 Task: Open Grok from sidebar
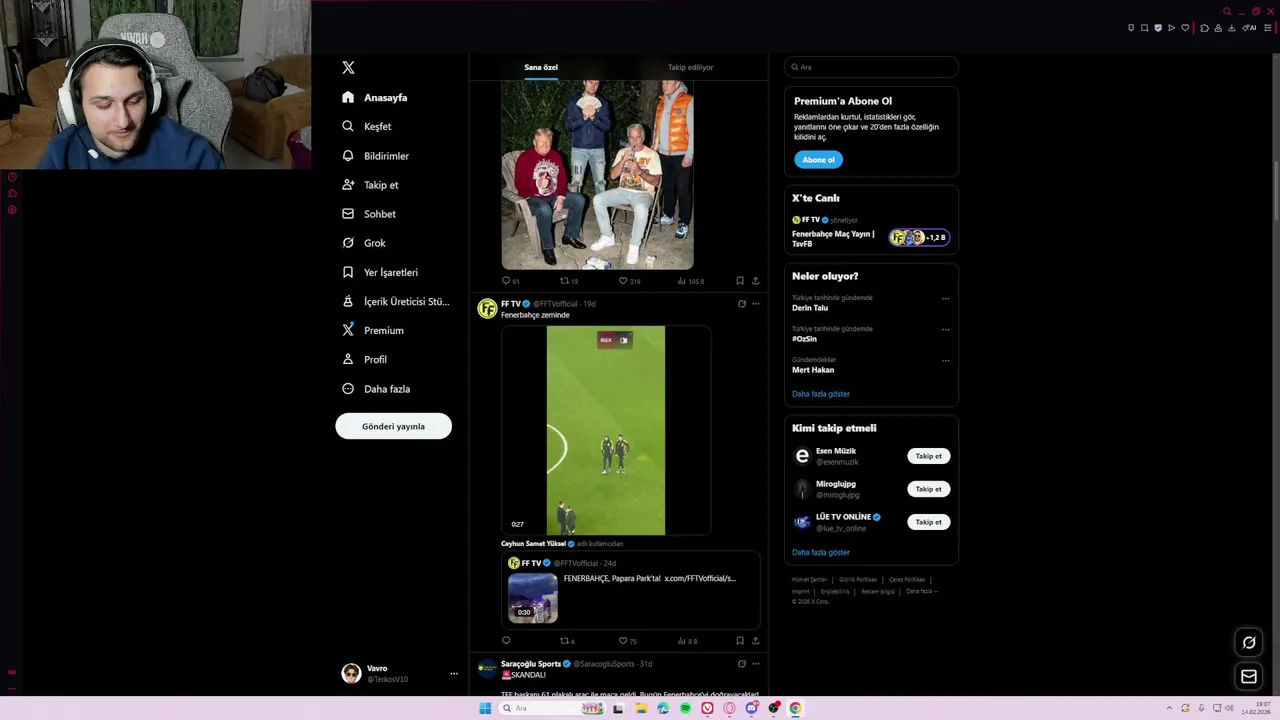[x=364, y=243]
